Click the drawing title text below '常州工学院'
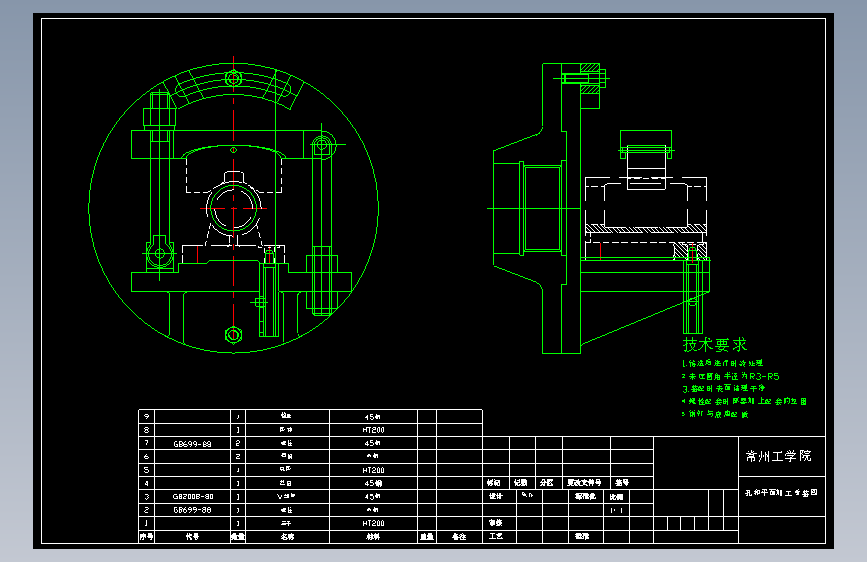The image size is (867, 562). [x=781, y=493]
